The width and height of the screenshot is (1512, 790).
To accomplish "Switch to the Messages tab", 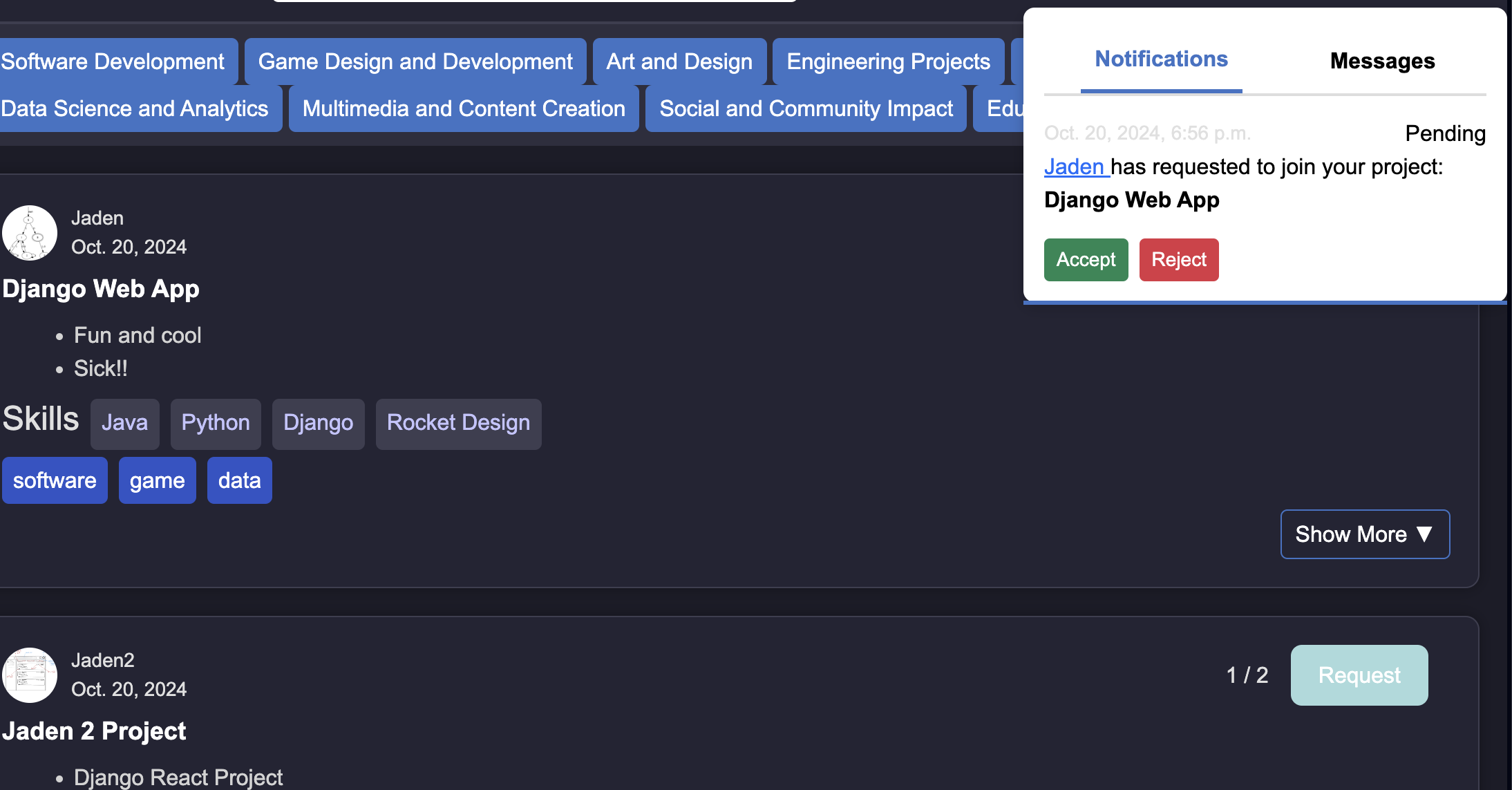I will tap(1382, 62).
